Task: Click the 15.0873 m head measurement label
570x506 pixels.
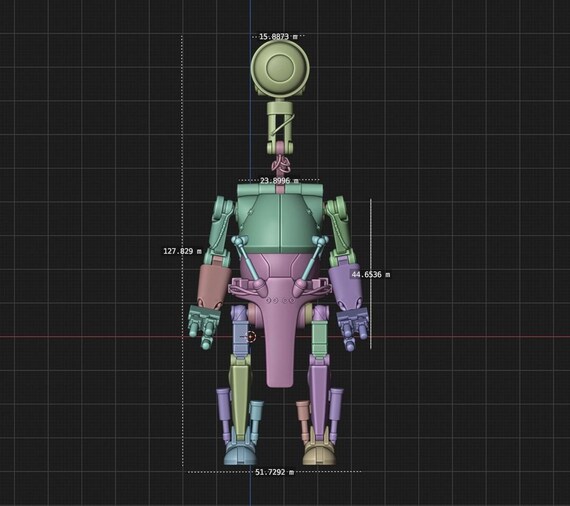Action: pos(278,36)
